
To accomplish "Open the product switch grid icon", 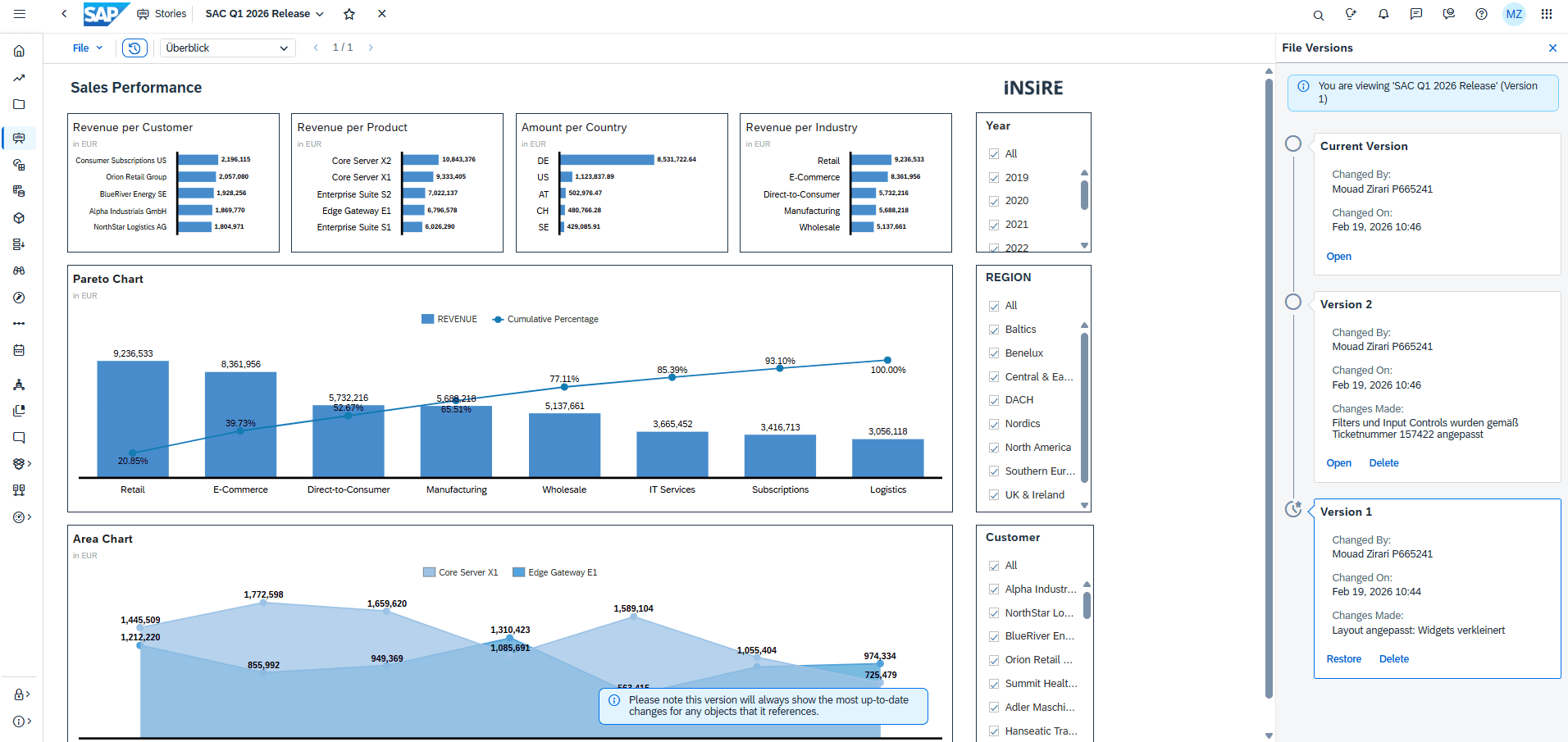I will click(1547, 14).
